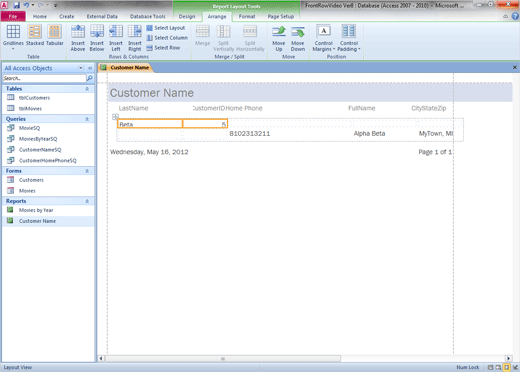Screen dimensions: 520x372
Task: Click the Save icon in quick access toolbar
Action: click(16, 5)
